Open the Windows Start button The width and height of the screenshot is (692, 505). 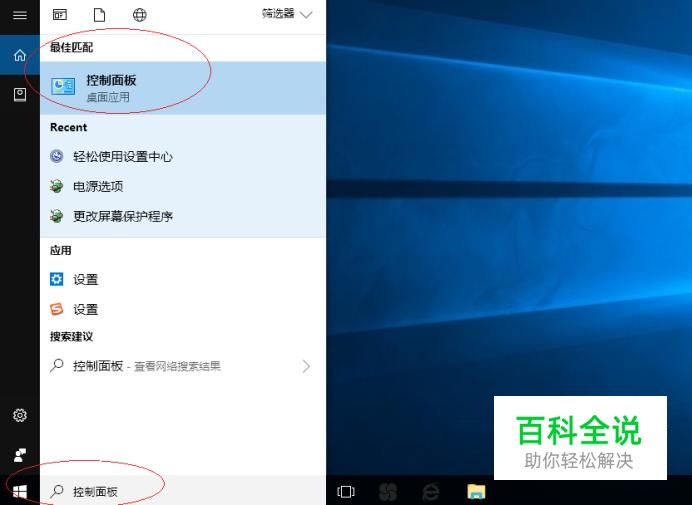[x=19, y=491]
